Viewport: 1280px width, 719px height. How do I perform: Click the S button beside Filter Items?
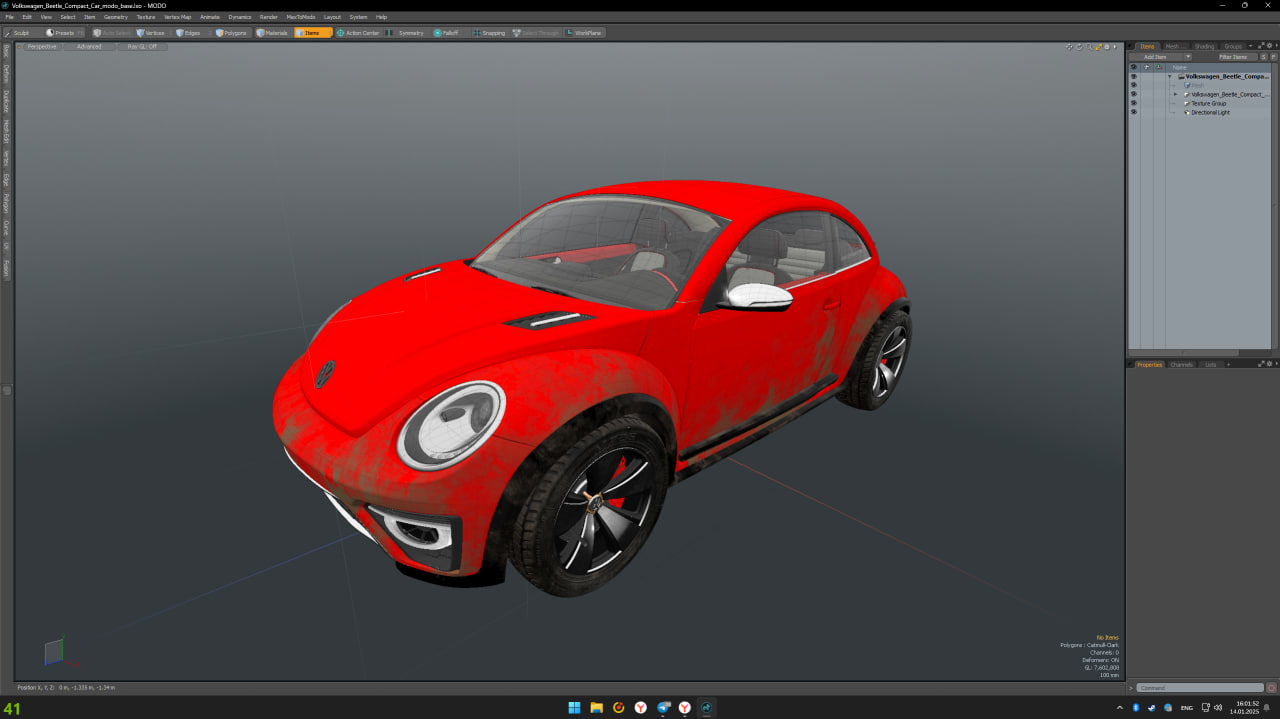[x=1264, y=57]
